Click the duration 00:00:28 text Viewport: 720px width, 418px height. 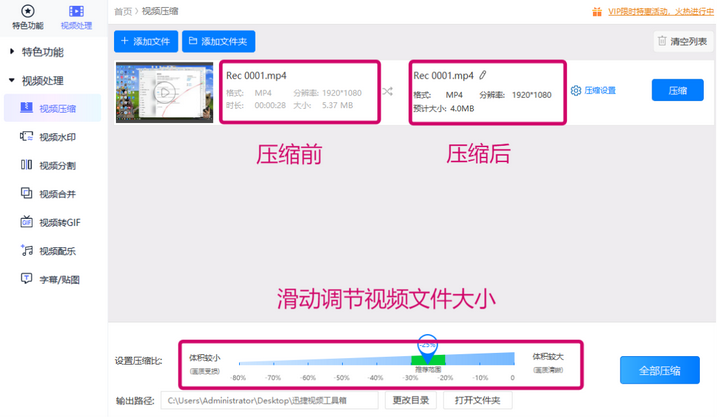[x=270, y=105]
